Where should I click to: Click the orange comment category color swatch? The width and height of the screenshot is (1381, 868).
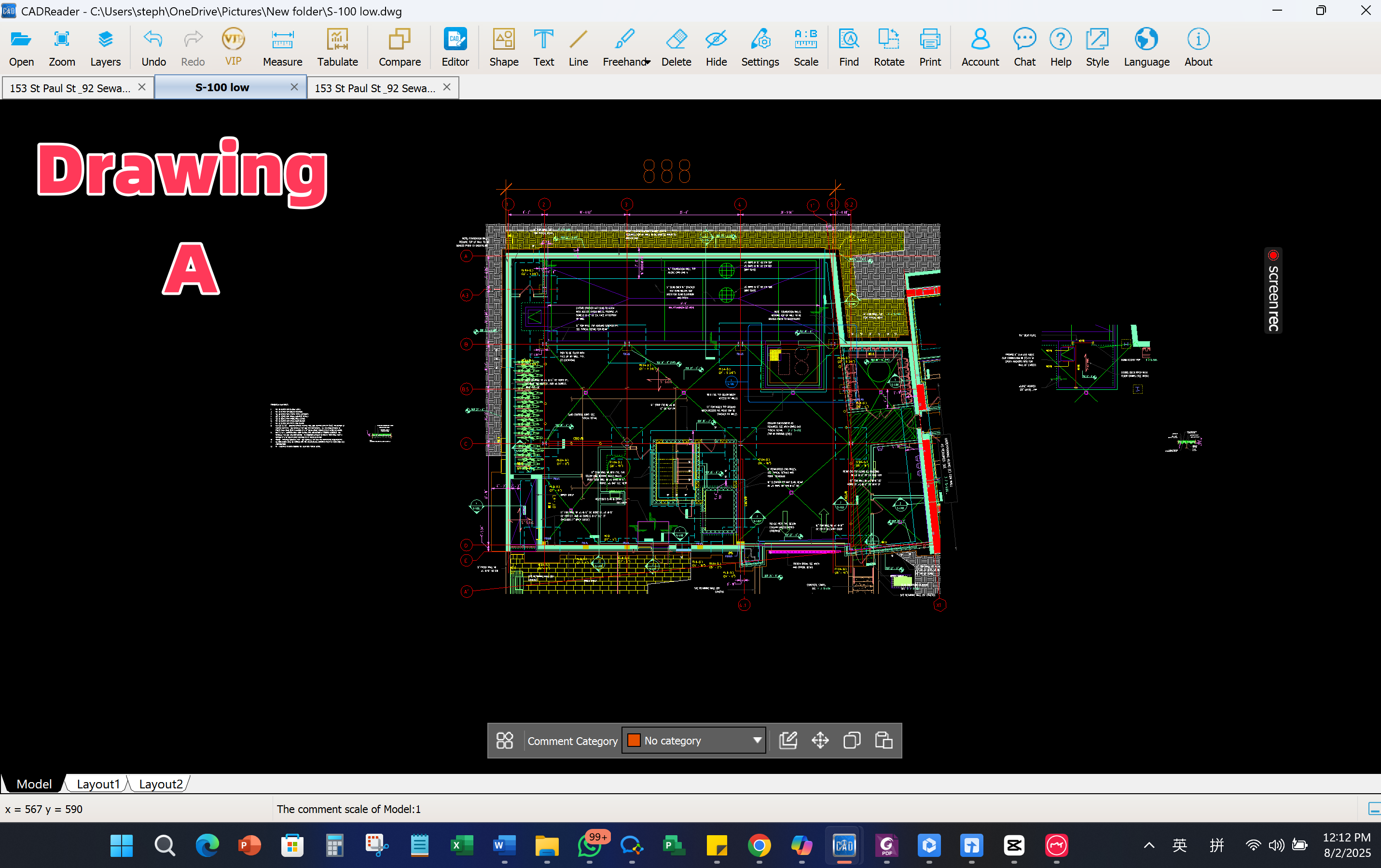coord(634,741)
